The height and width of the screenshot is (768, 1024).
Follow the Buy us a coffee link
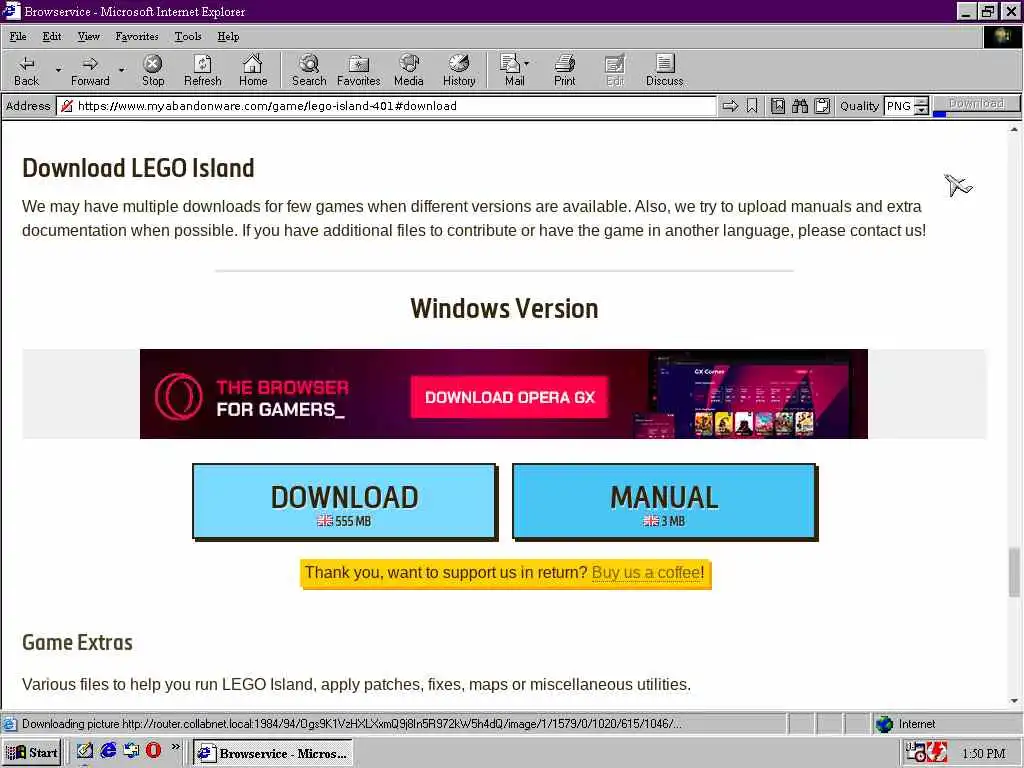(648, 573)
